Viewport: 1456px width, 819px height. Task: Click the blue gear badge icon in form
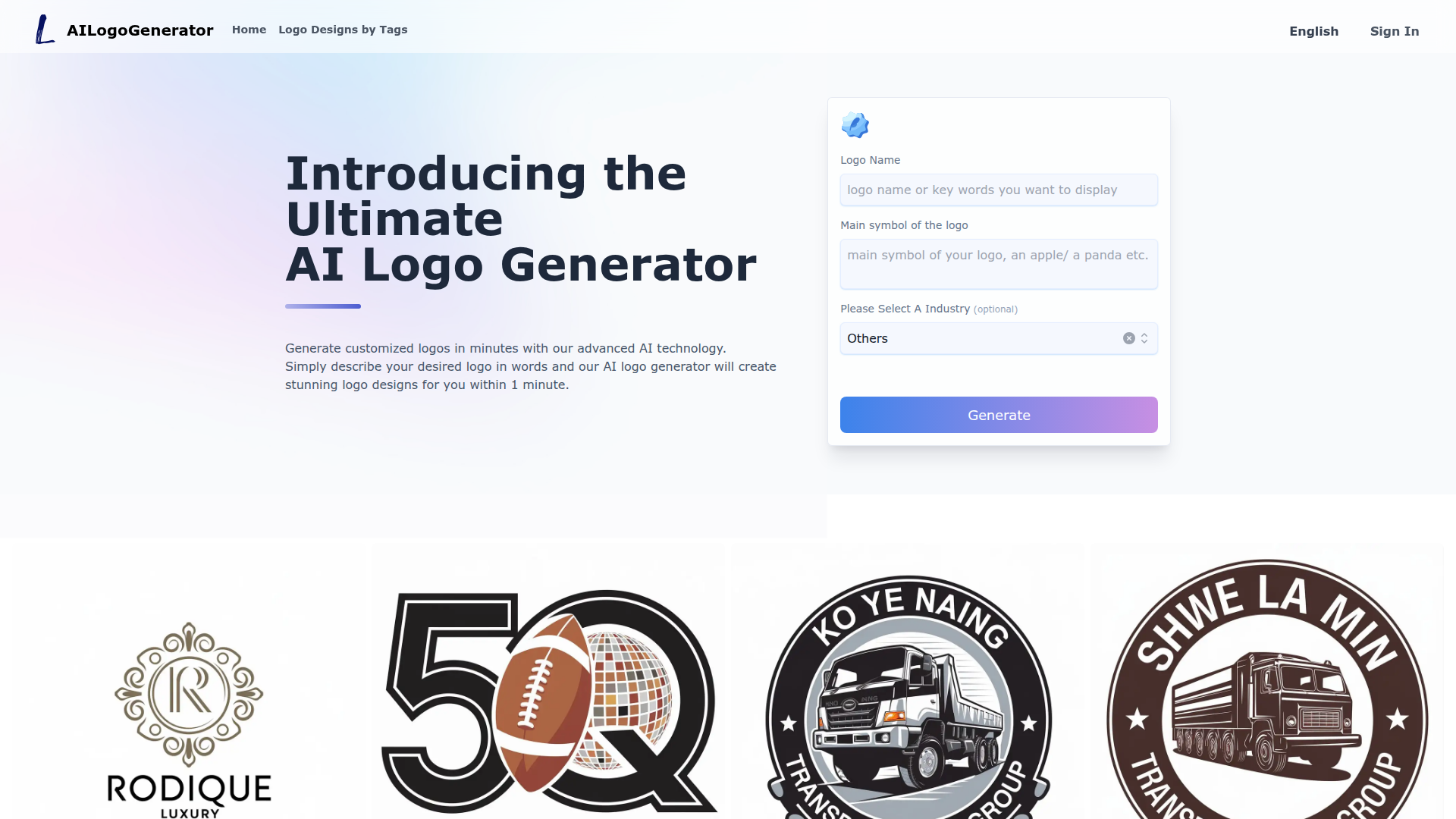[855, 125]
